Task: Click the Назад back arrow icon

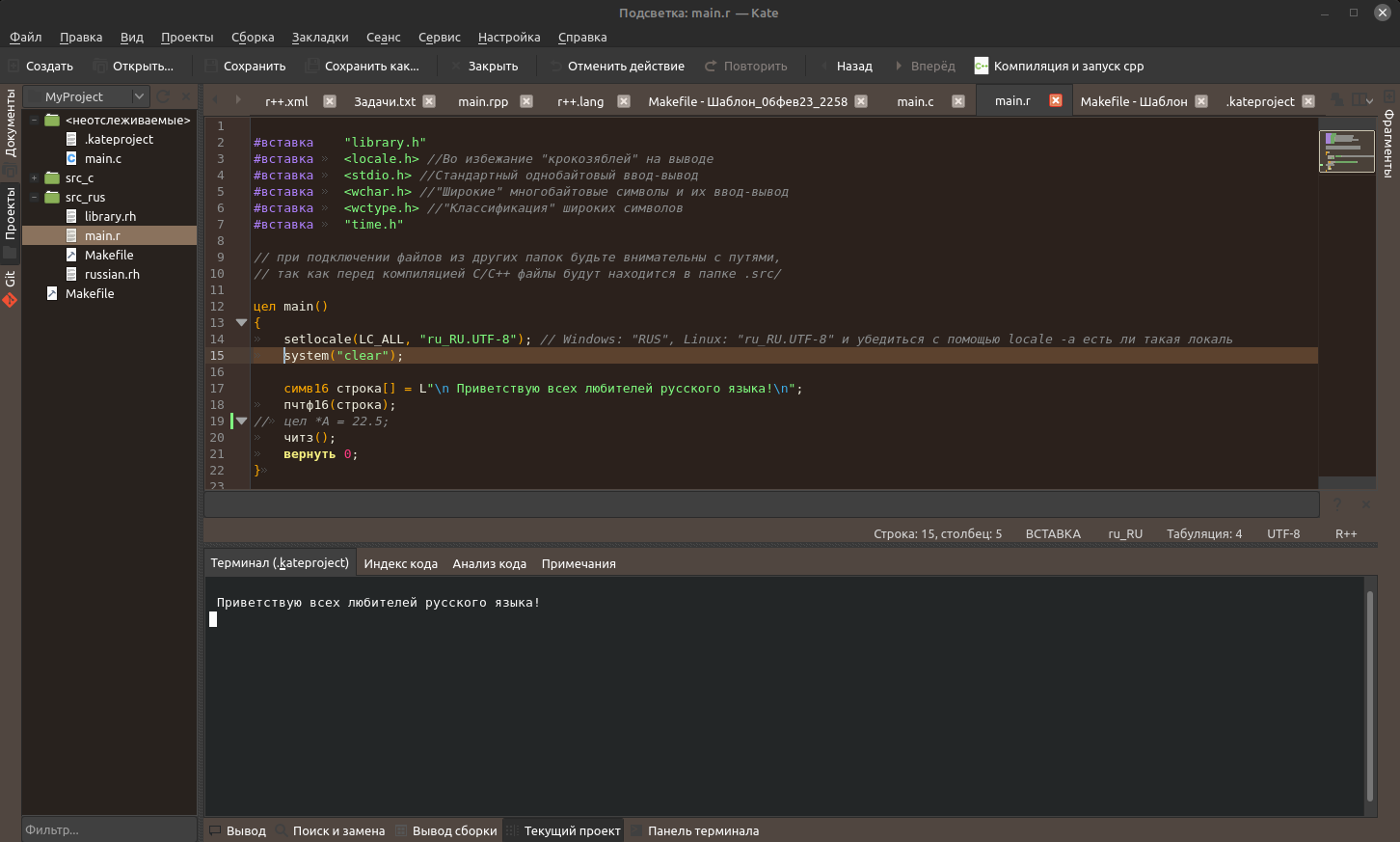Action: tap(824, 66)
